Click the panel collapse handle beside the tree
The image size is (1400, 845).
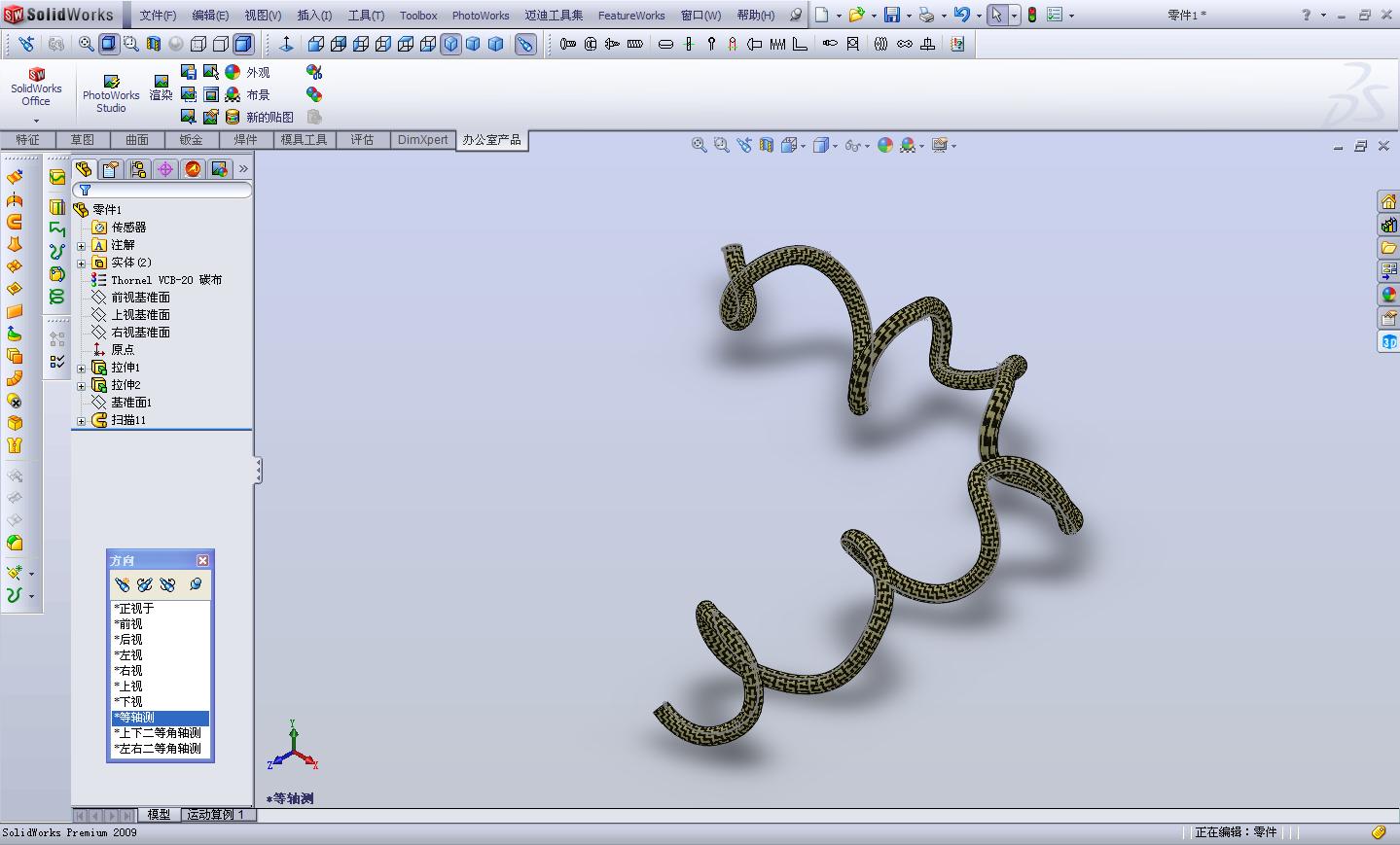pyautogui.click(x=258, y=472)
